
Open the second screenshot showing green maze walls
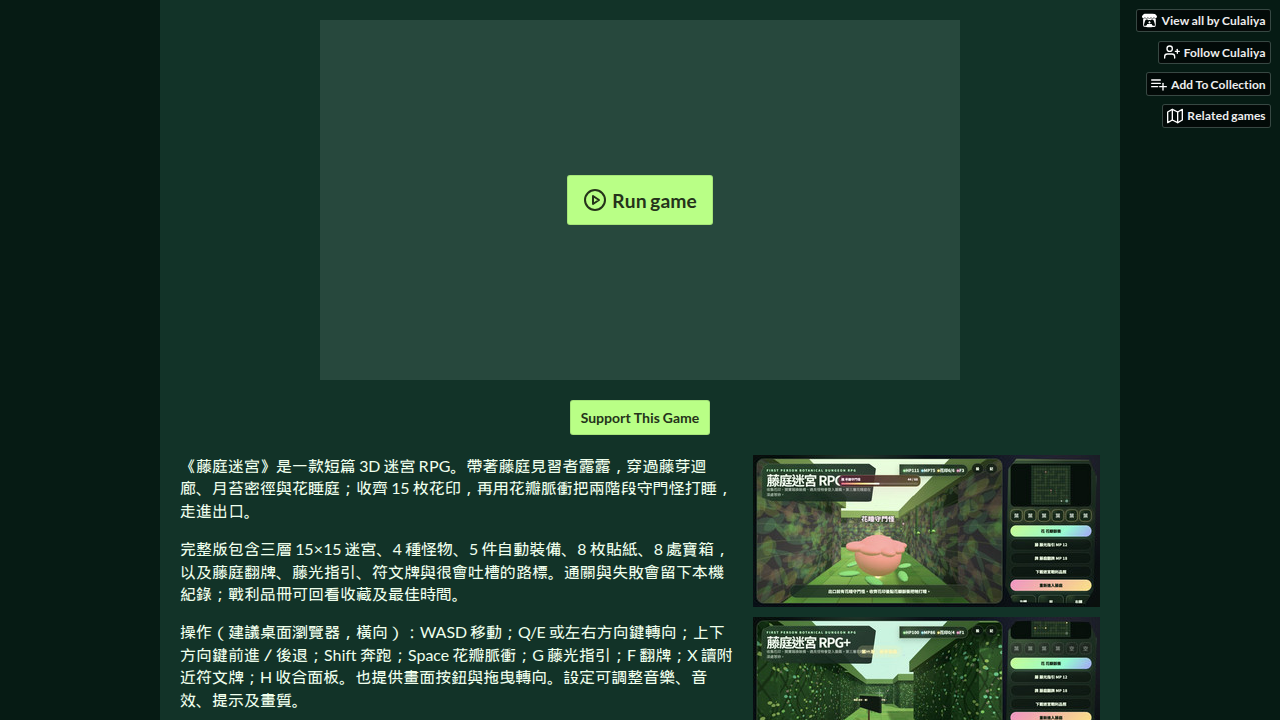[926, 669]
